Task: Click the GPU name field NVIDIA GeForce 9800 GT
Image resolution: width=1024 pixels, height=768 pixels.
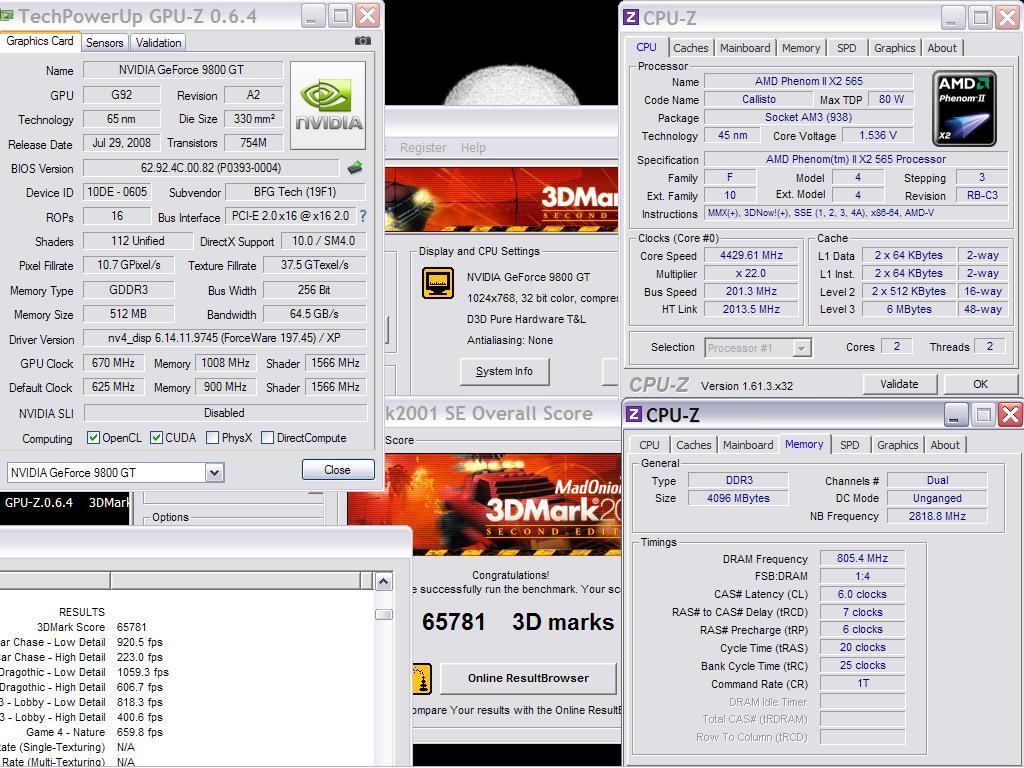Action: (x=183, y=70)
